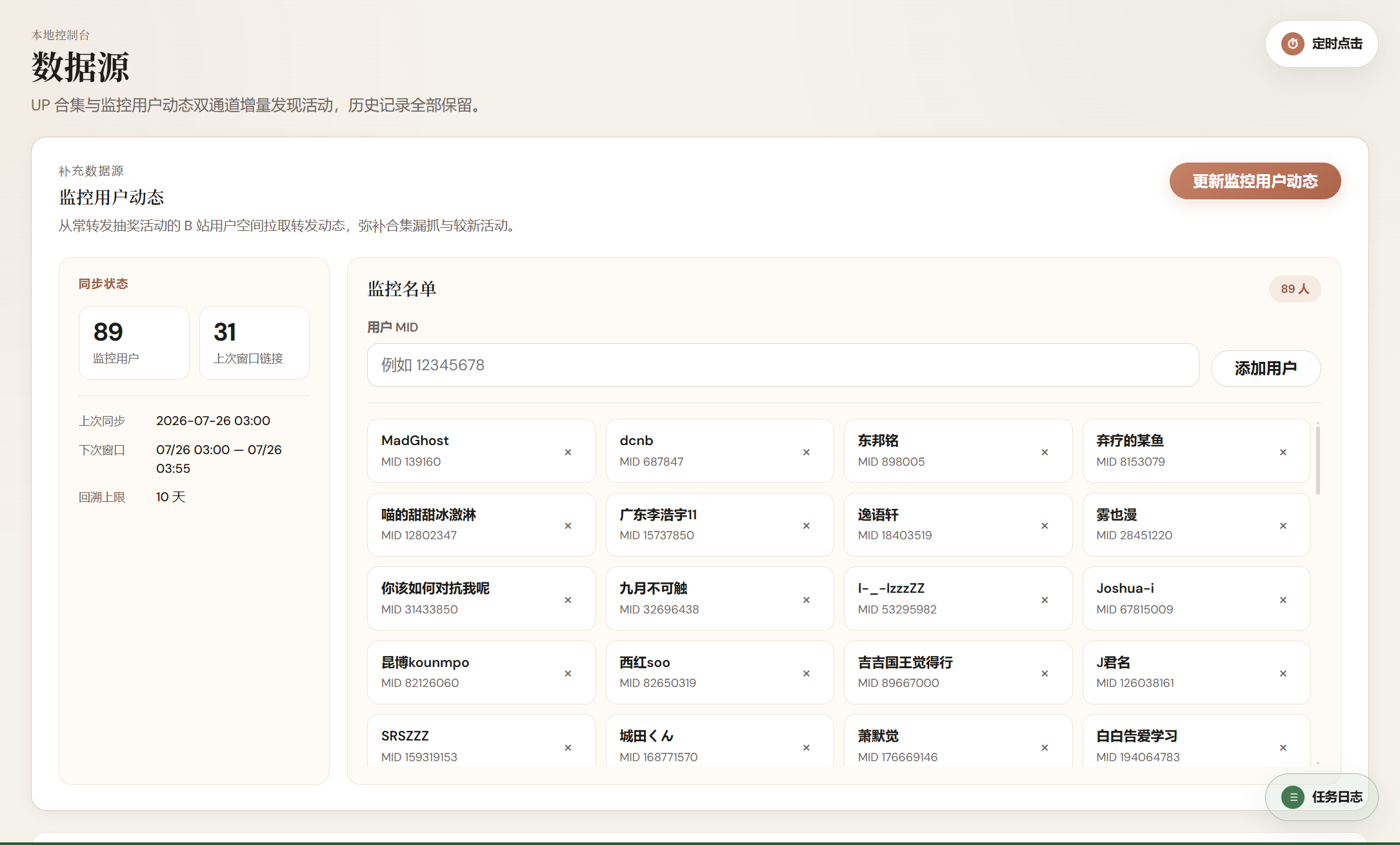Screen dimensions: 1400x845
Task: Select MID 28451220 text
Action: tap(1134, 535)
